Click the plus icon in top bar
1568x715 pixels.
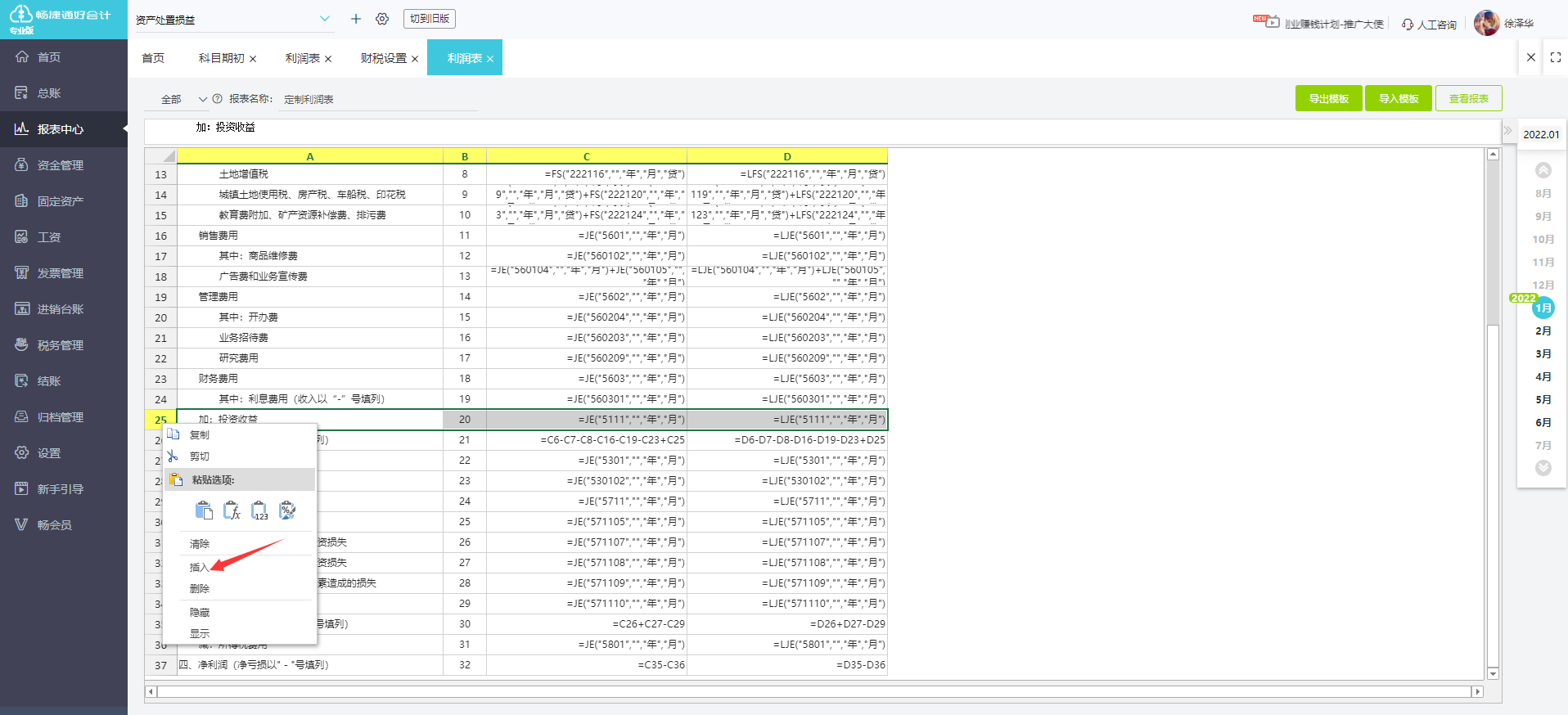click(x=356, y=19)
